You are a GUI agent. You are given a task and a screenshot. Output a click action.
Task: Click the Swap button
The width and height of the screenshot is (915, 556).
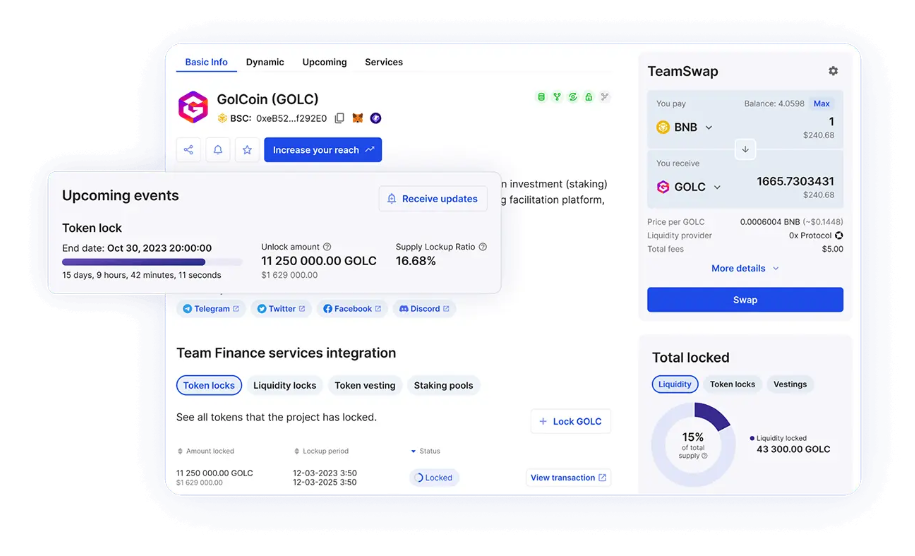[745, 299]
